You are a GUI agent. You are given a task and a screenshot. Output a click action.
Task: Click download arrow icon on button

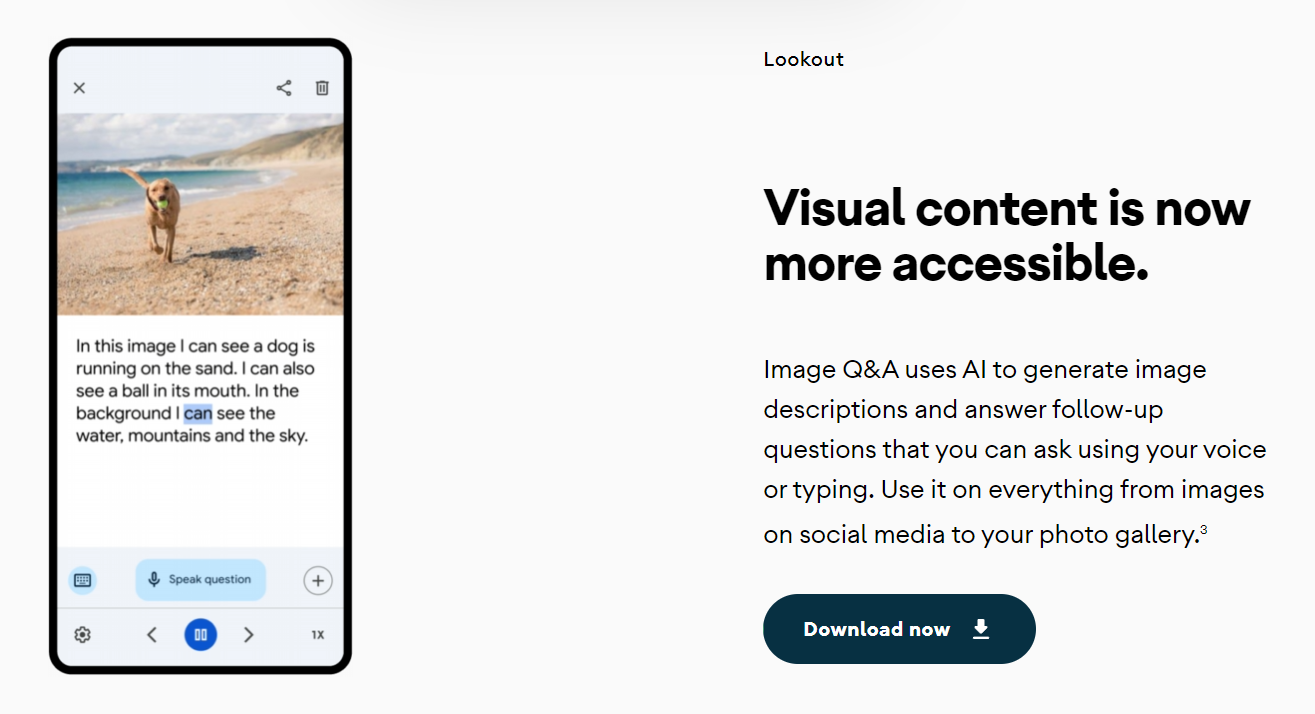[x=981, y=629]
